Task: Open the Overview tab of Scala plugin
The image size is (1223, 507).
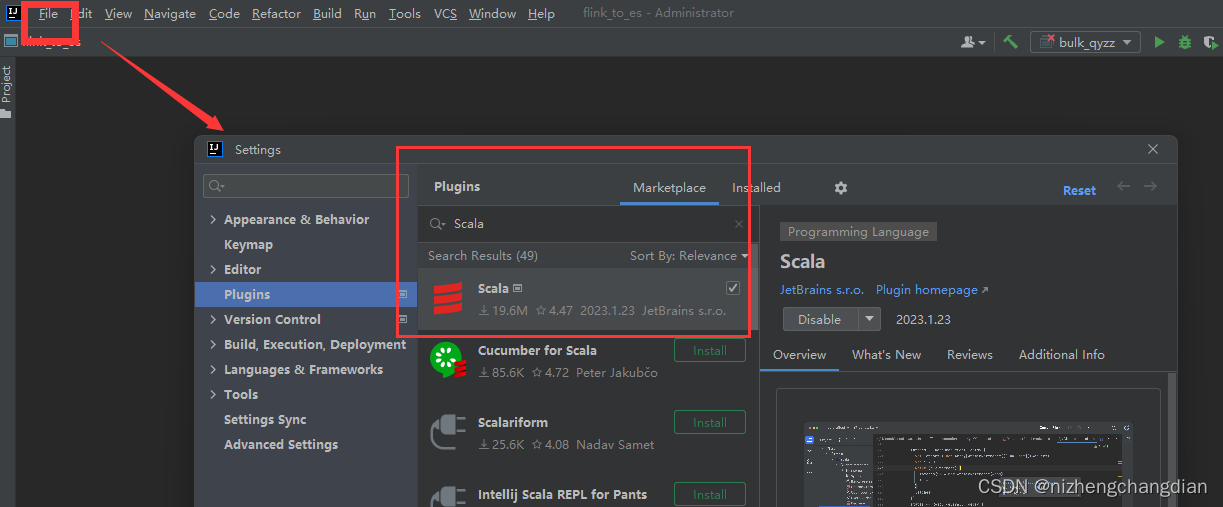Action: coord(799,355)
